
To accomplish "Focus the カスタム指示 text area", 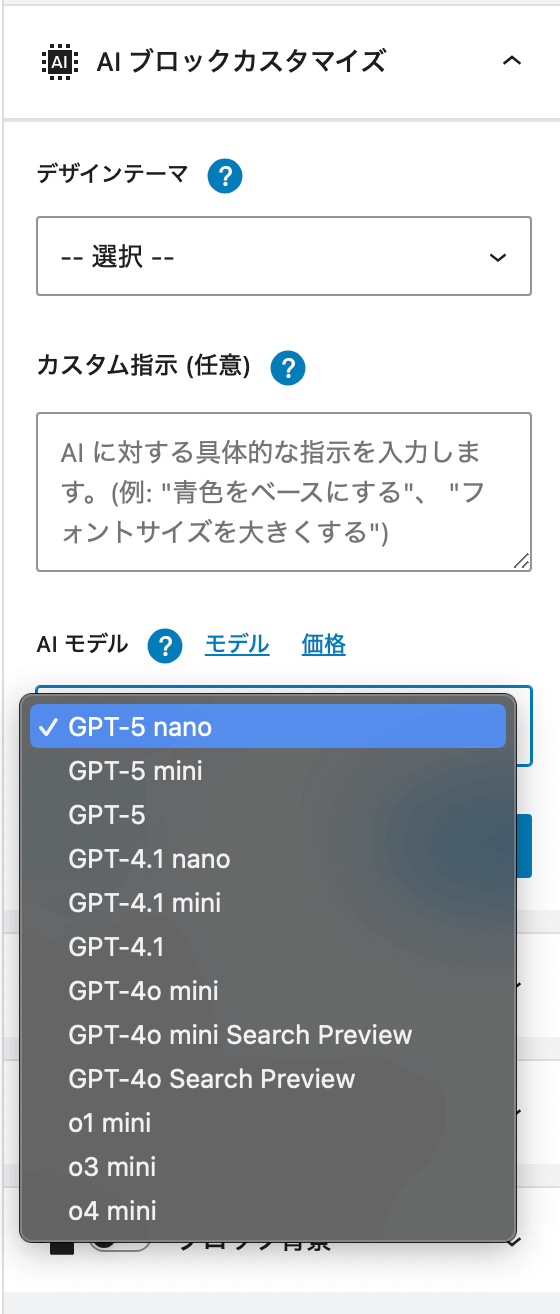I will tap(284, 491).
